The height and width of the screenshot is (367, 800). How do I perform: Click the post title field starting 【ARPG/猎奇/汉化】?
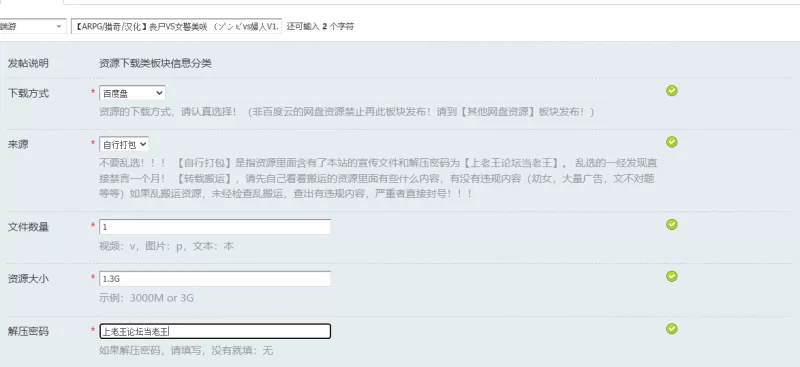coord(176,27)
